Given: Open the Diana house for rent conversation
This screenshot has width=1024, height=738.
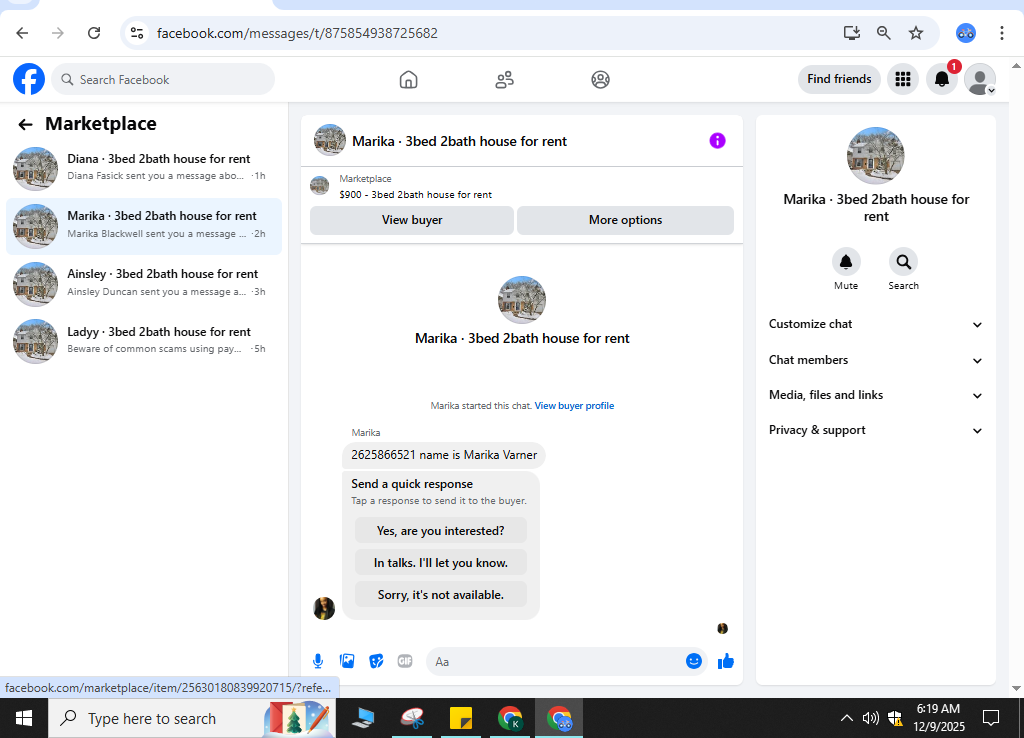Looking at the screenshot, I should point(144,168).
